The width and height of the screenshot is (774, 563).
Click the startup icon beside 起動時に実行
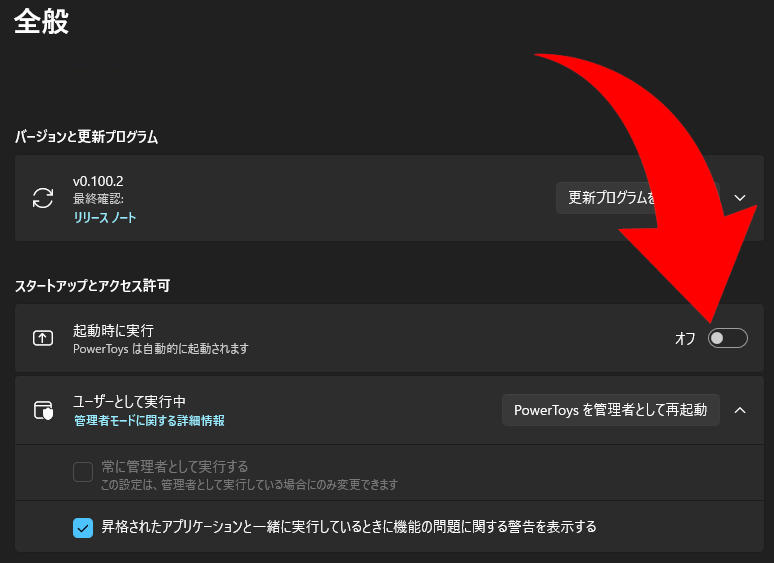pyautogui.click(x=43, y=338)
